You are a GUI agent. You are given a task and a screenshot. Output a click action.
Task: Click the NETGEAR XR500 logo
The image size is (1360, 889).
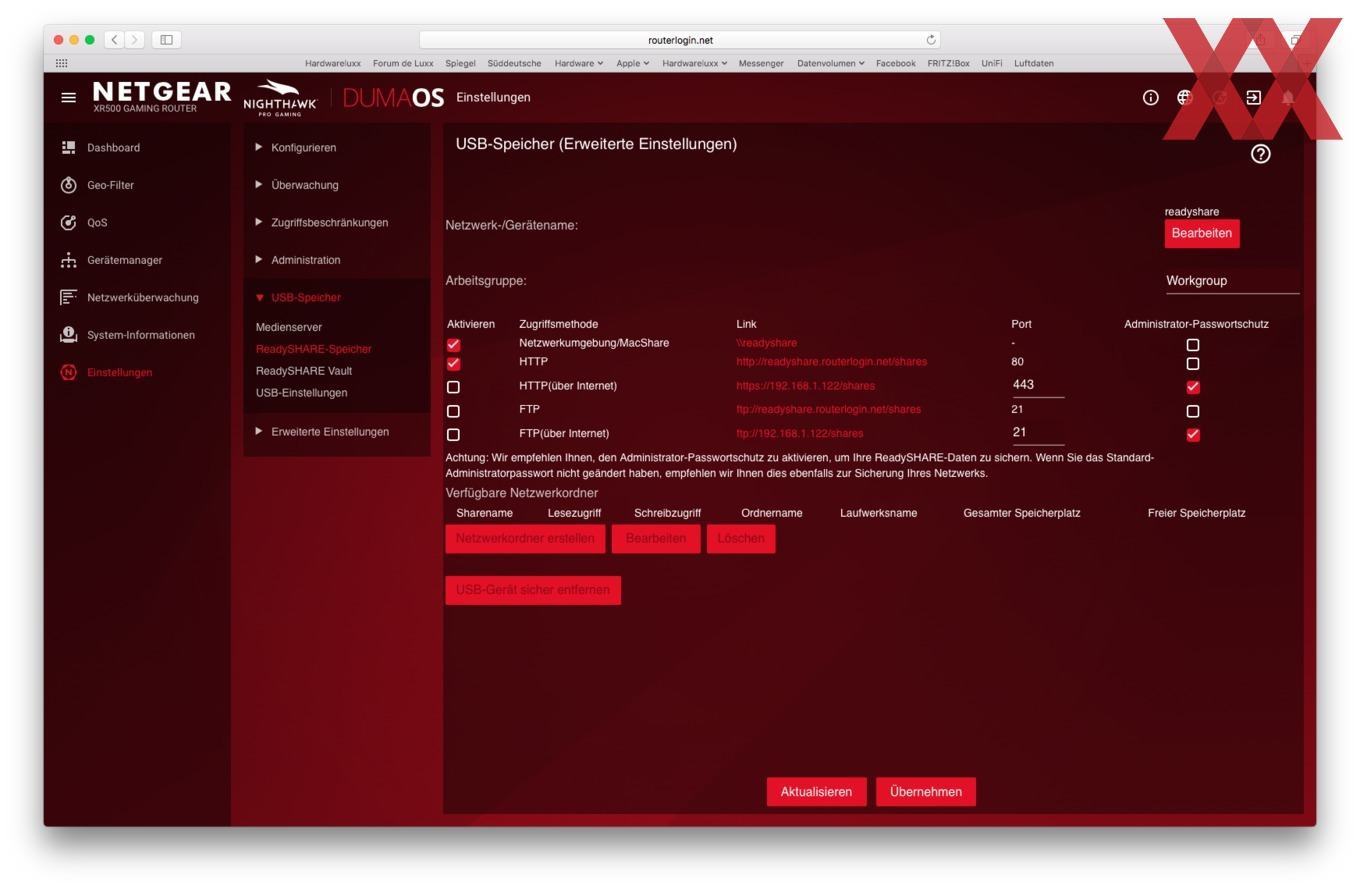161,97
